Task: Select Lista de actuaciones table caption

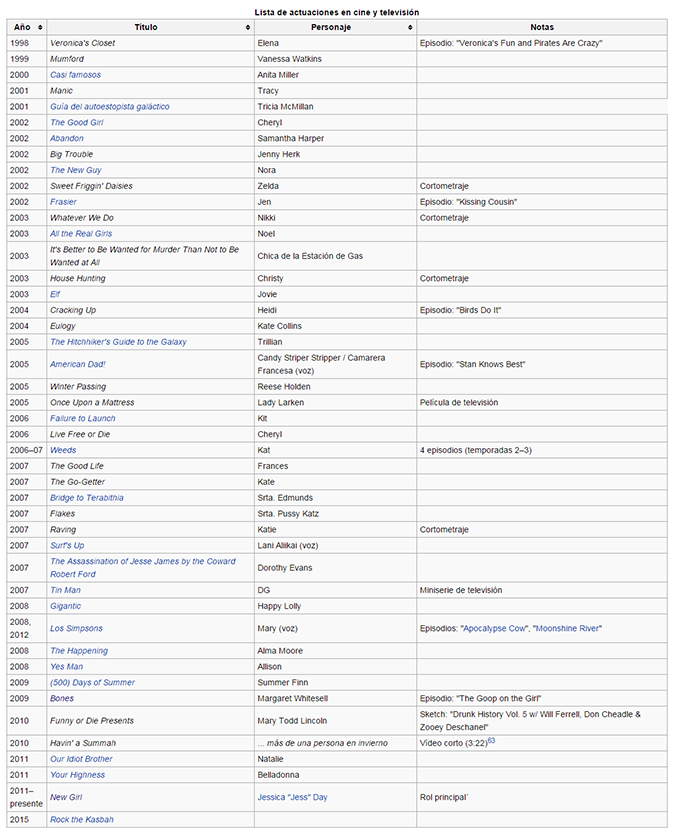Action: pyautogui.click(x=337, y=12)
